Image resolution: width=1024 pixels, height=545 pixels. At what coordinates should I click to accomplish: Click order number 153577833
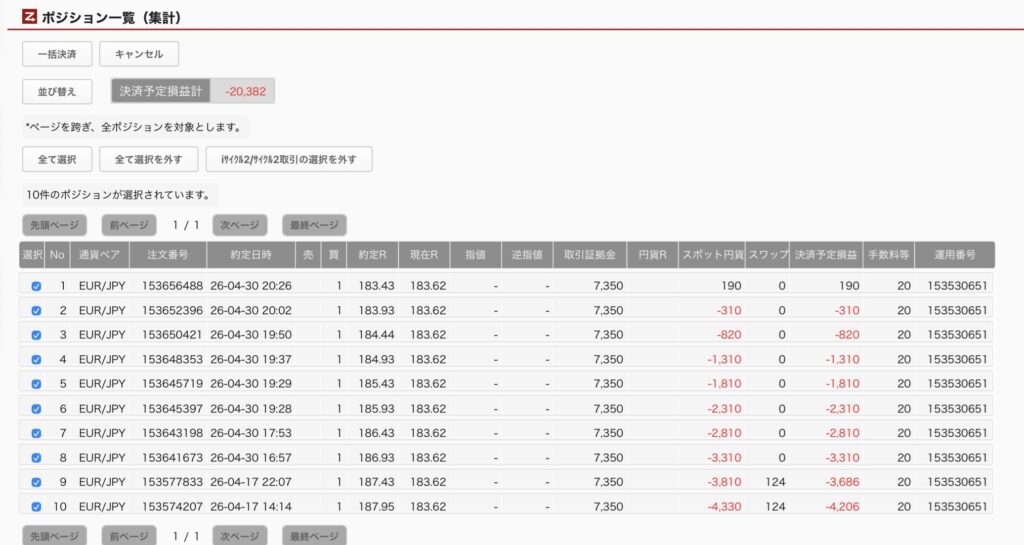[x=172, y=482]
